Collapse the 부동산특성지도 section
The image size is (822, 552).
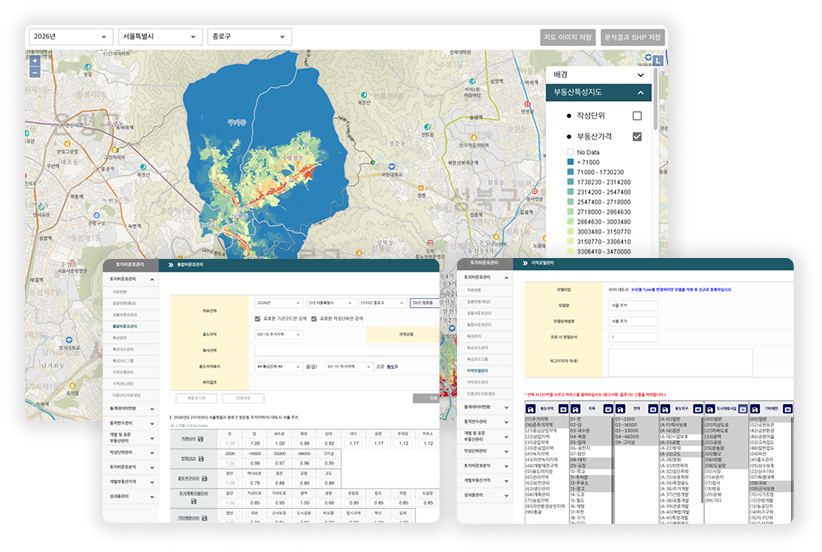[640, 92]
